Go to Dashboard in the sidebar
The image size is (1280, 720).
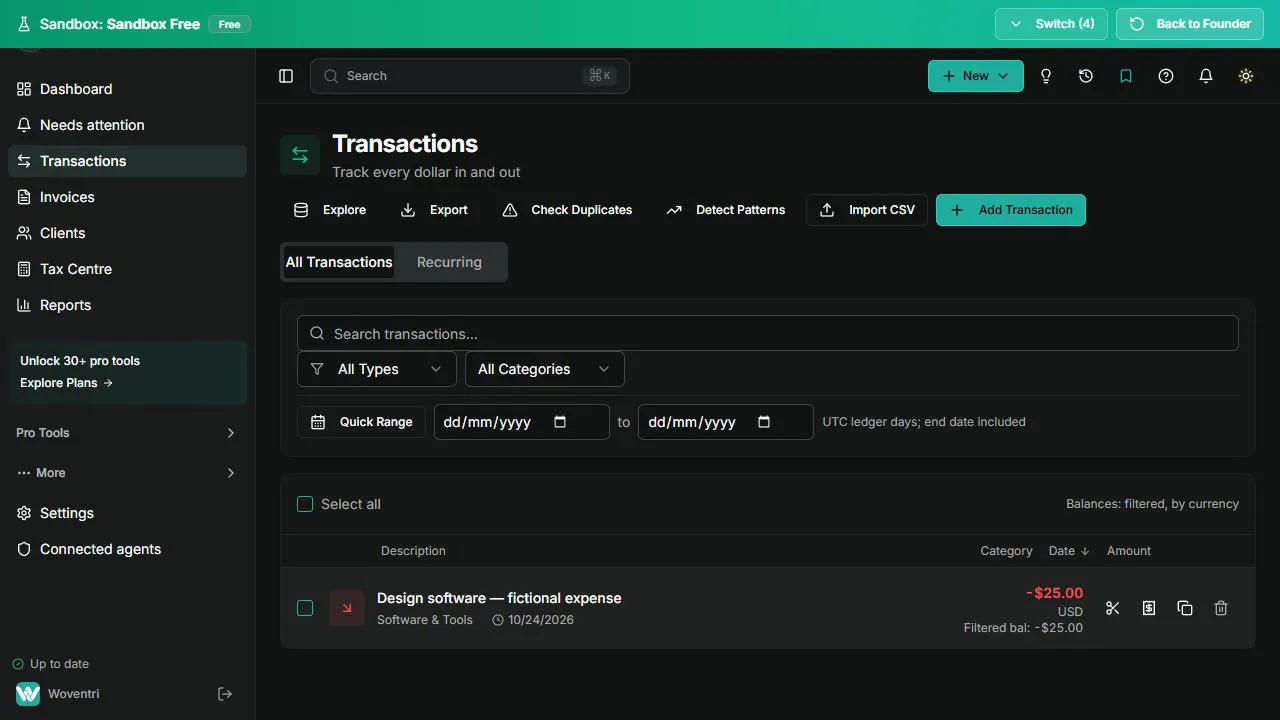[127, 89]
